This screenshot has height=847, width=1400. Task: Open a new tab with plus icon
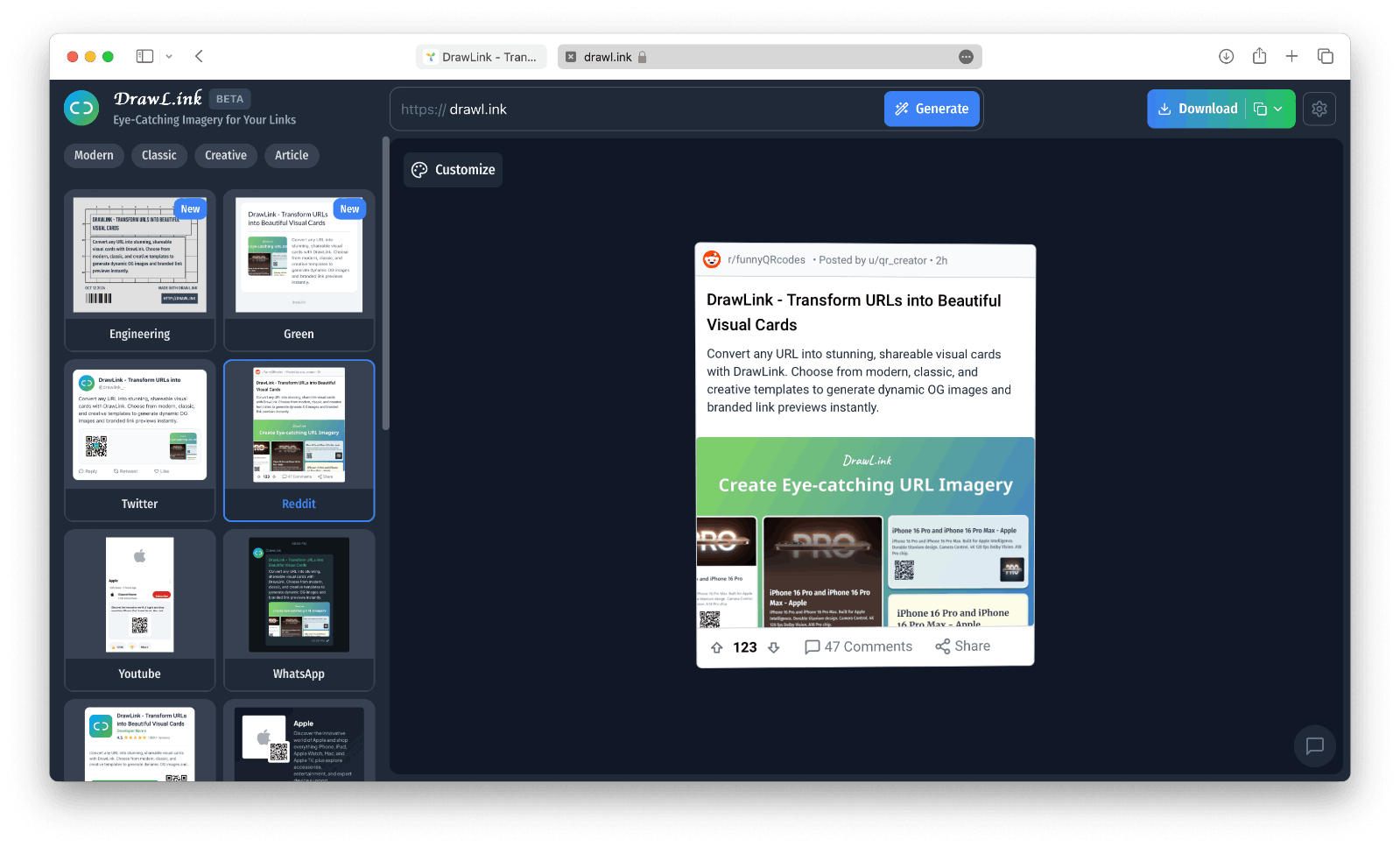(1291, 56)
